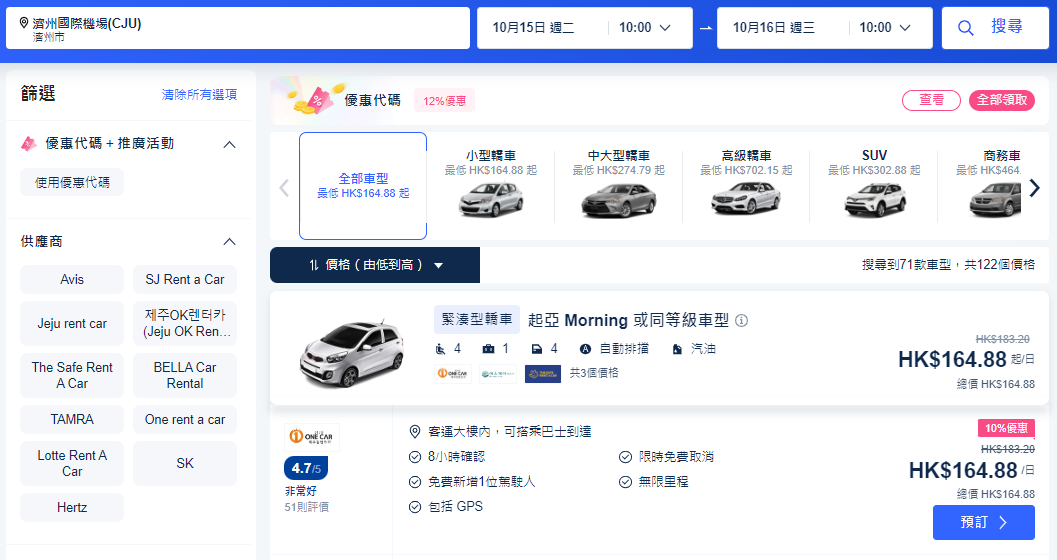The image size is (1057, 560).
Task: Click the pickup location input field
Action: pyautogui.click(x=238, y=28)
